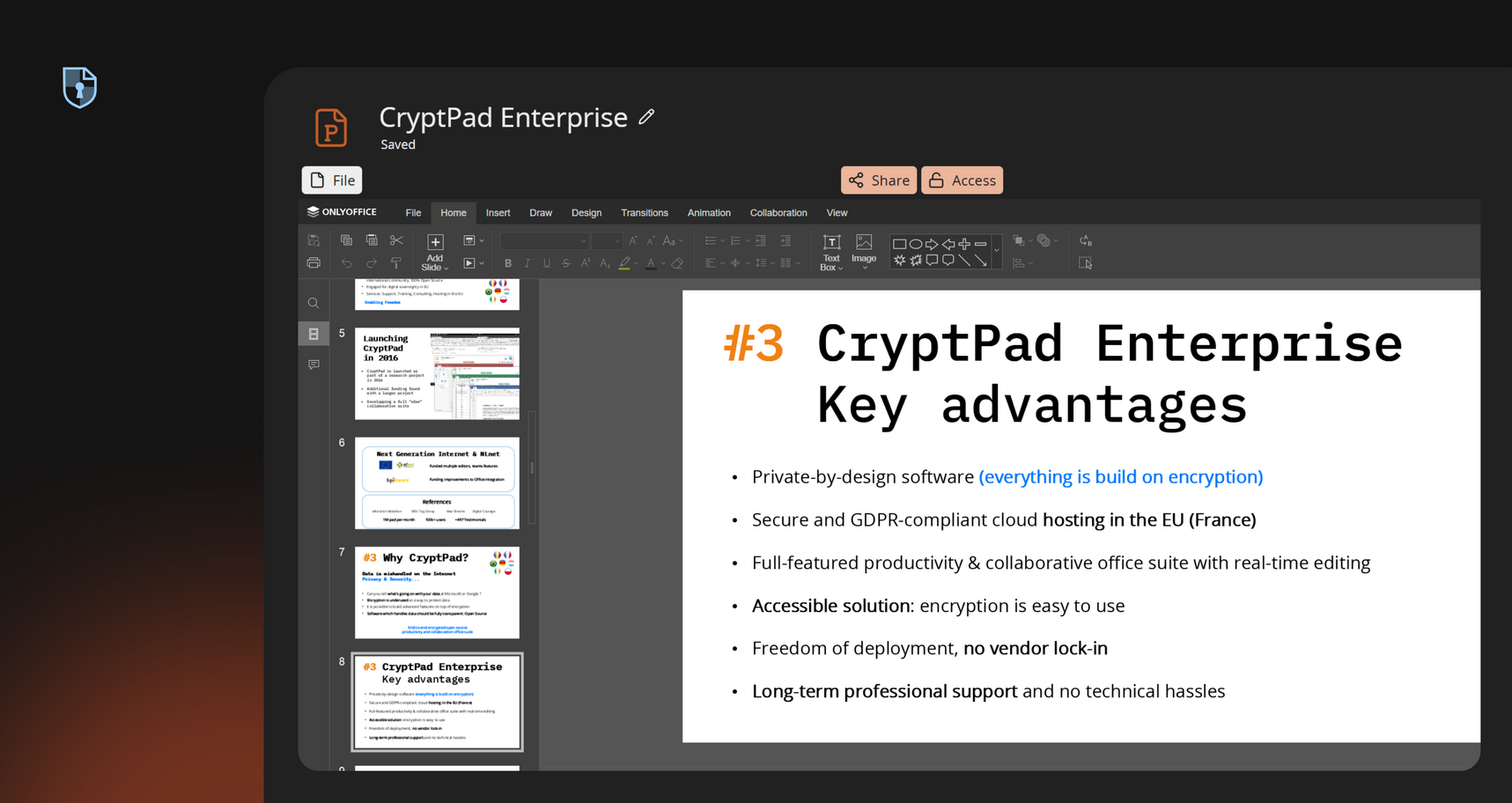Select slide 6 thumbnail

pos(437,483)
